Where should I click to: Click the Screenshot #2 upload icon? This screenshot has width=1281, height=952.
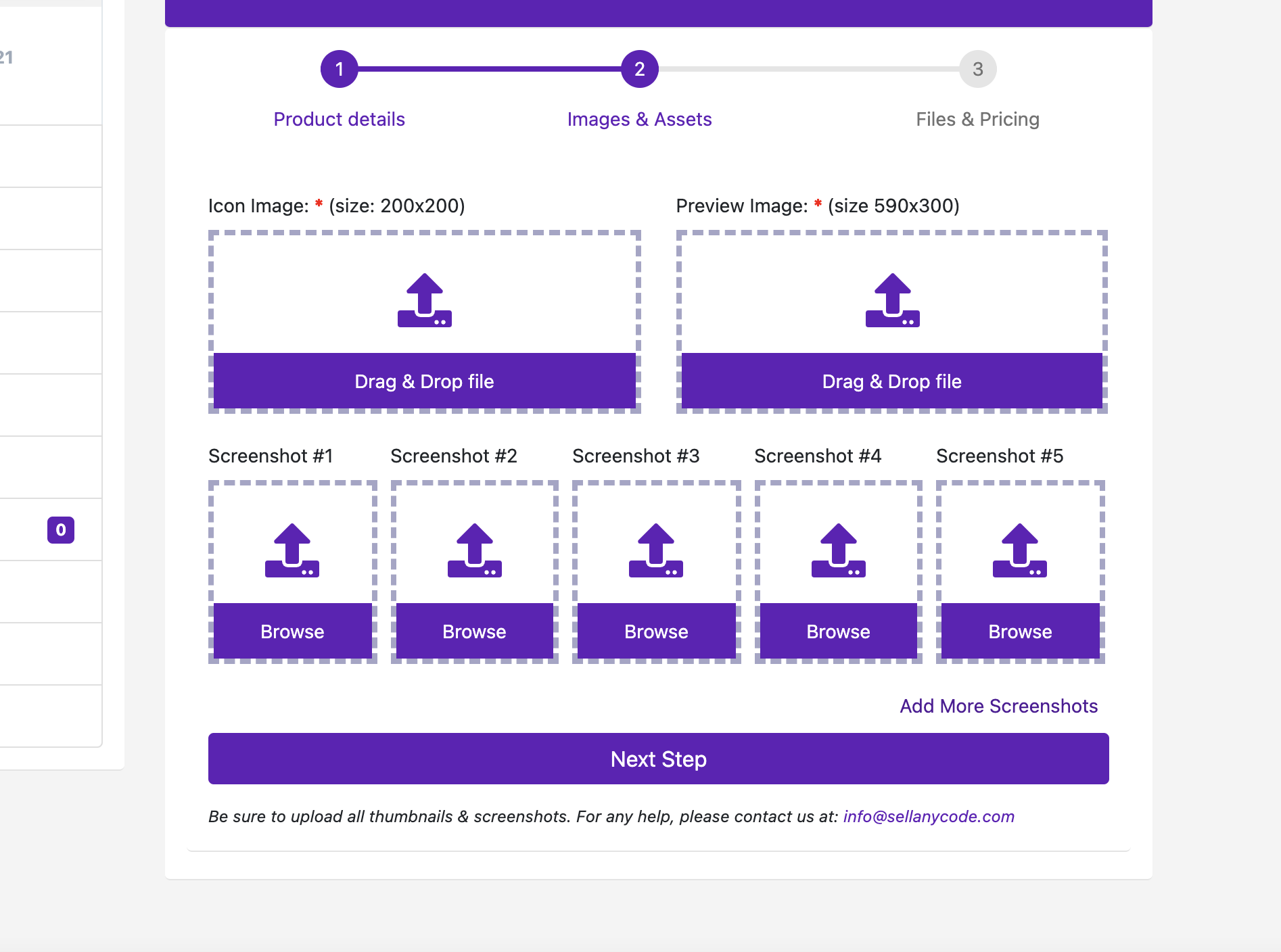474,550
